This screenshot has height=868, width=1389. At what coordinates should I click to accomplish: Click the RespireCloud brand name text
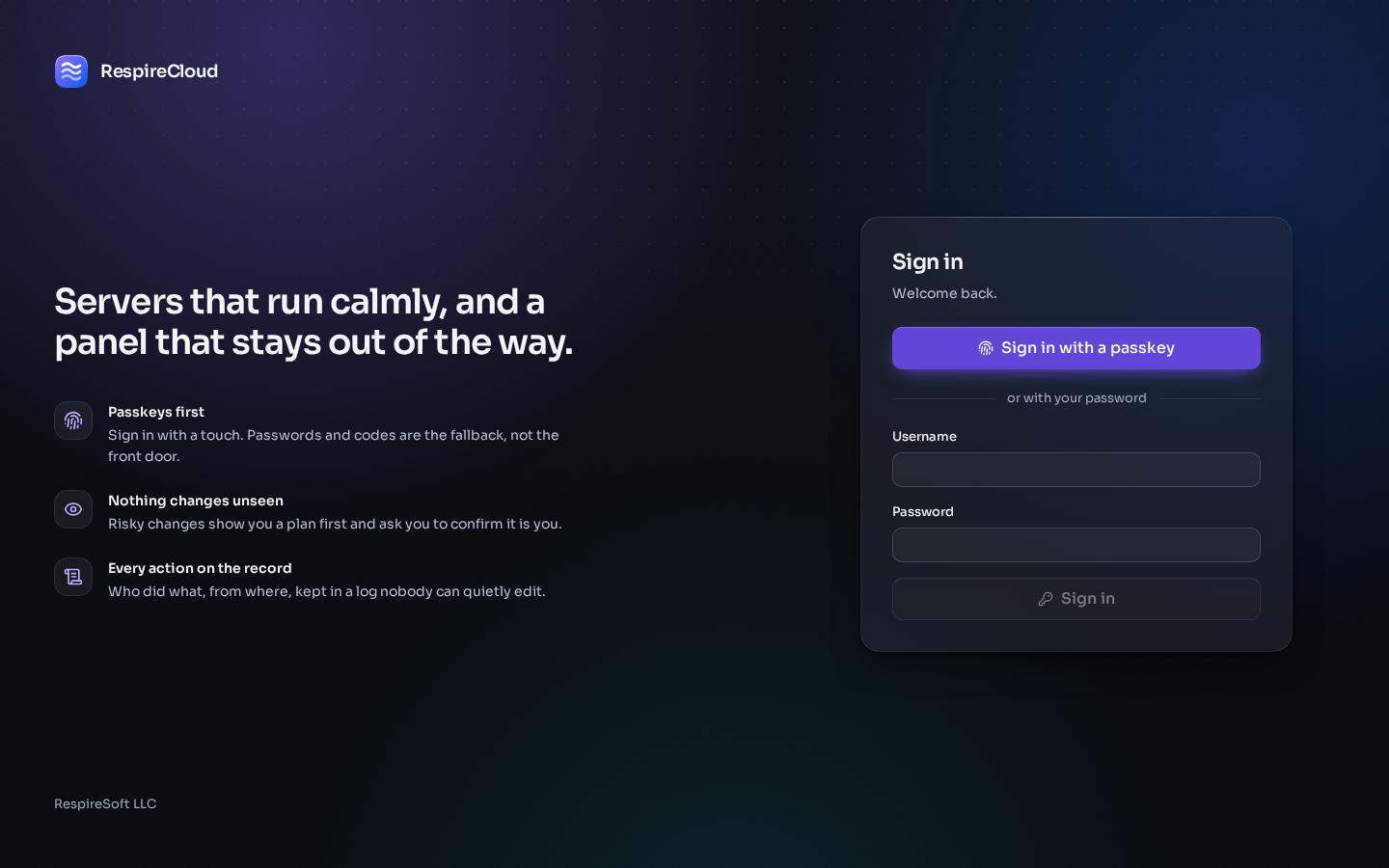click(x=159, y=71)
